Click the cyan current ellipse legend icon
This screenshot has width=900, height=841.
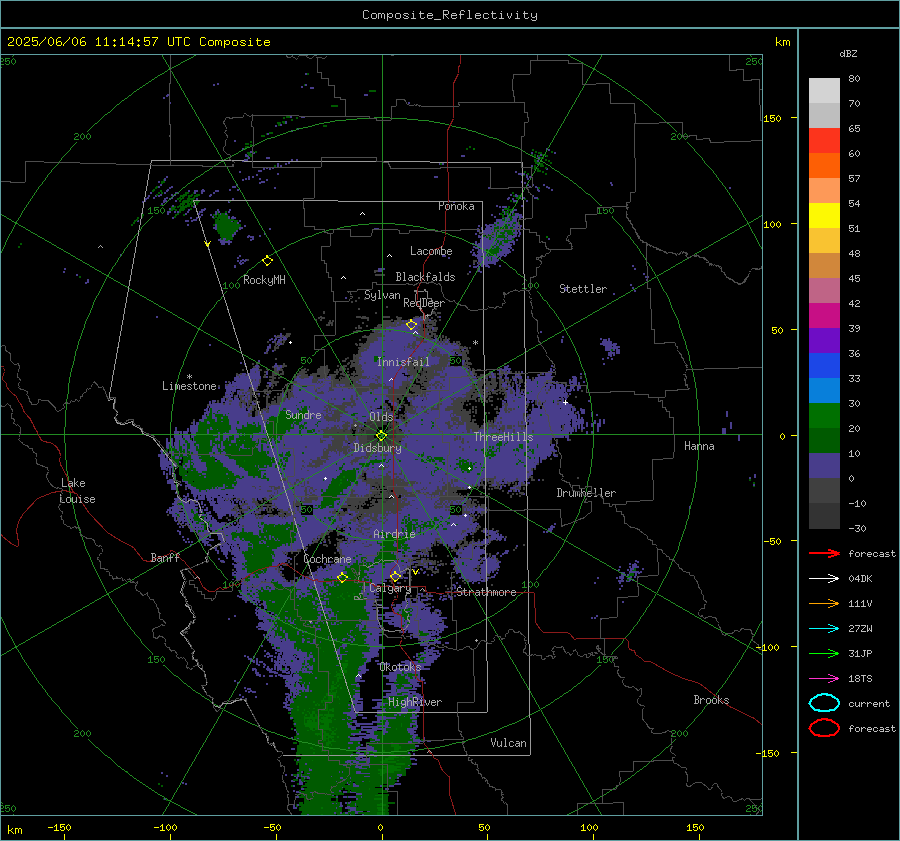tap(824, 703)
